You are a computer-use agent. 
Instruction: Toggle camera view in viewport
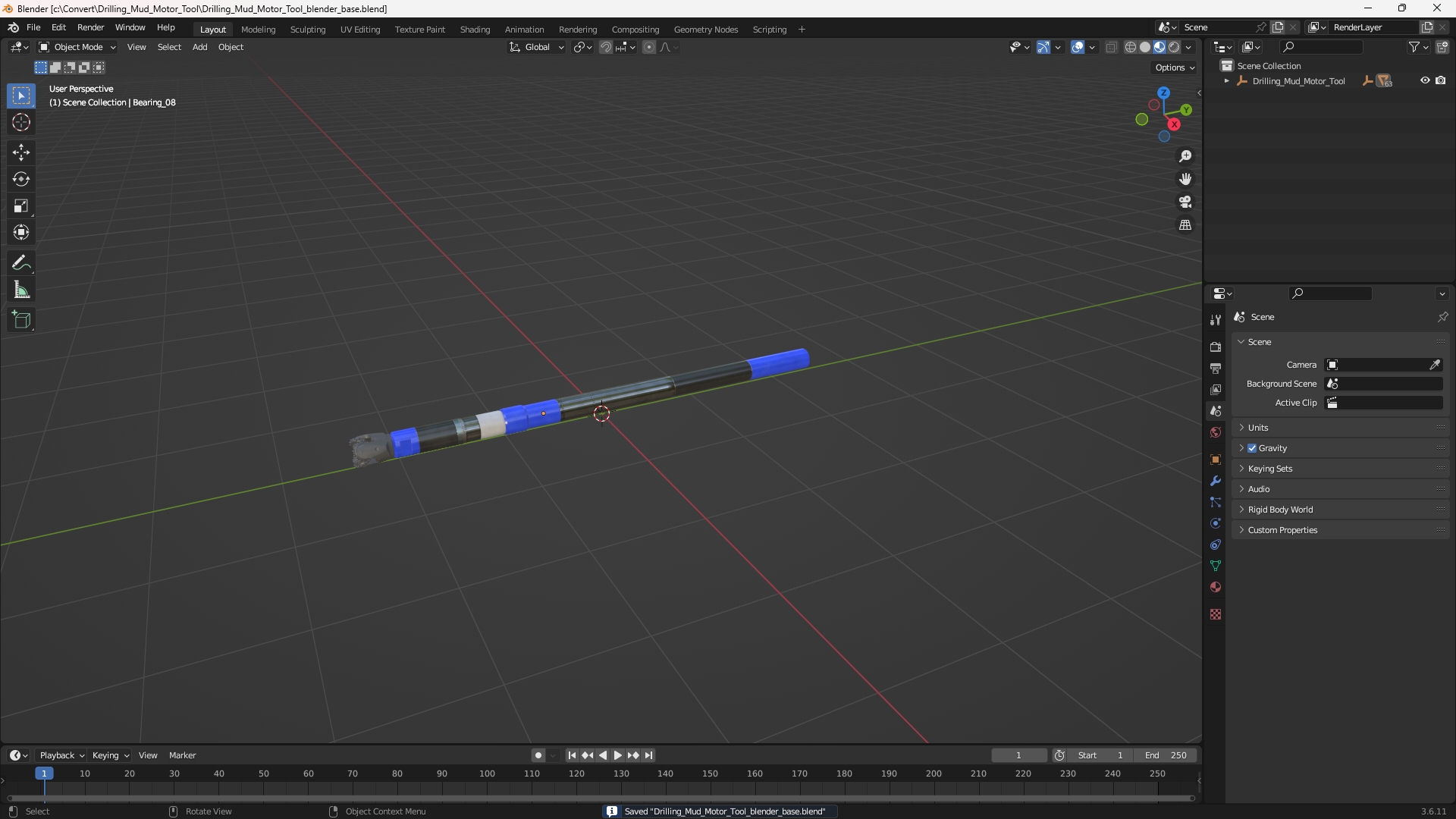1185,202
